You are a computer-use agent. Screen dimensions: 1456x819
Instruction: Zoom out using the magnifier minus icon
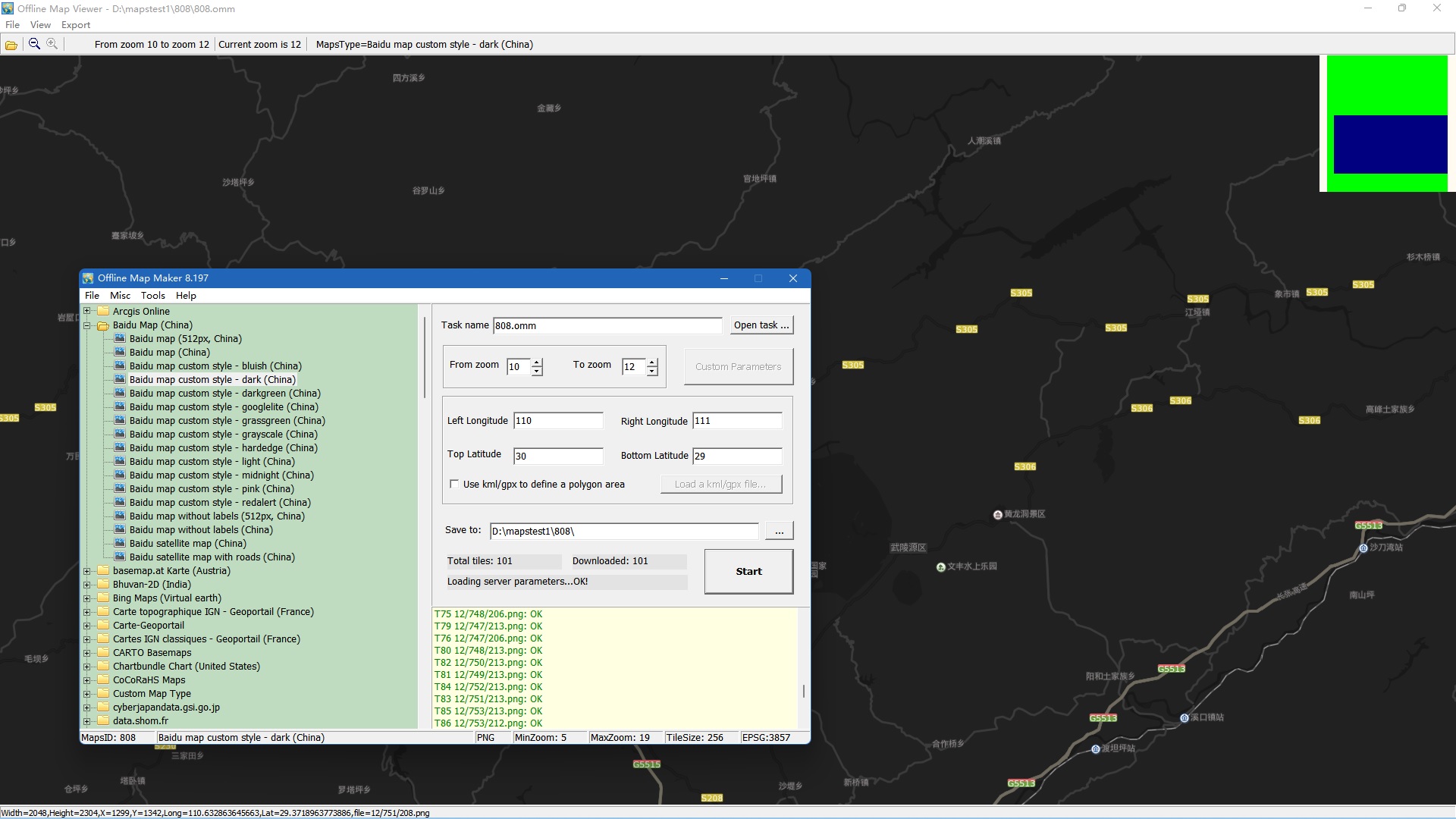(x=34, y=44)
